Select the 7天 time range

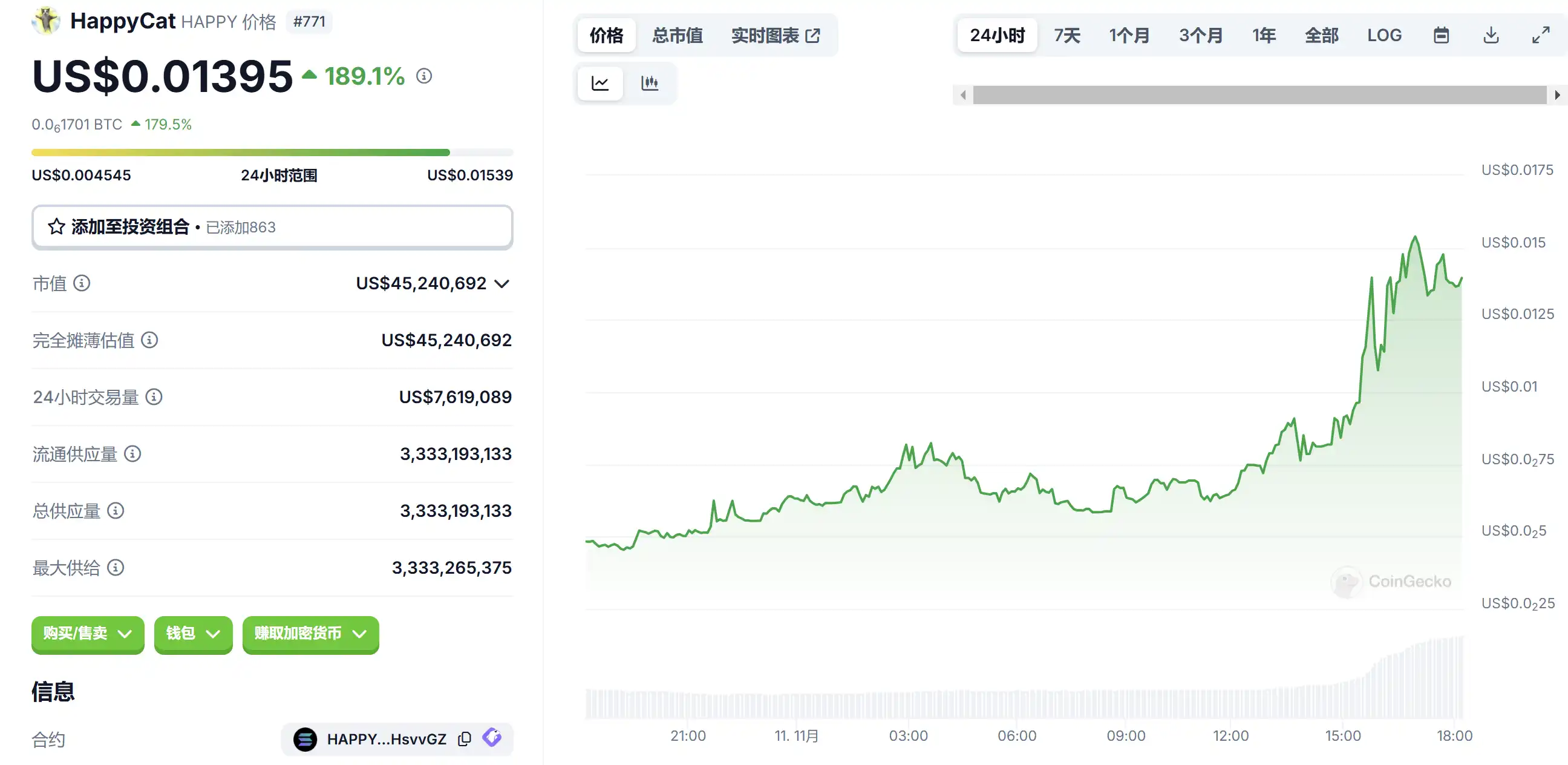pos(1067,35)
